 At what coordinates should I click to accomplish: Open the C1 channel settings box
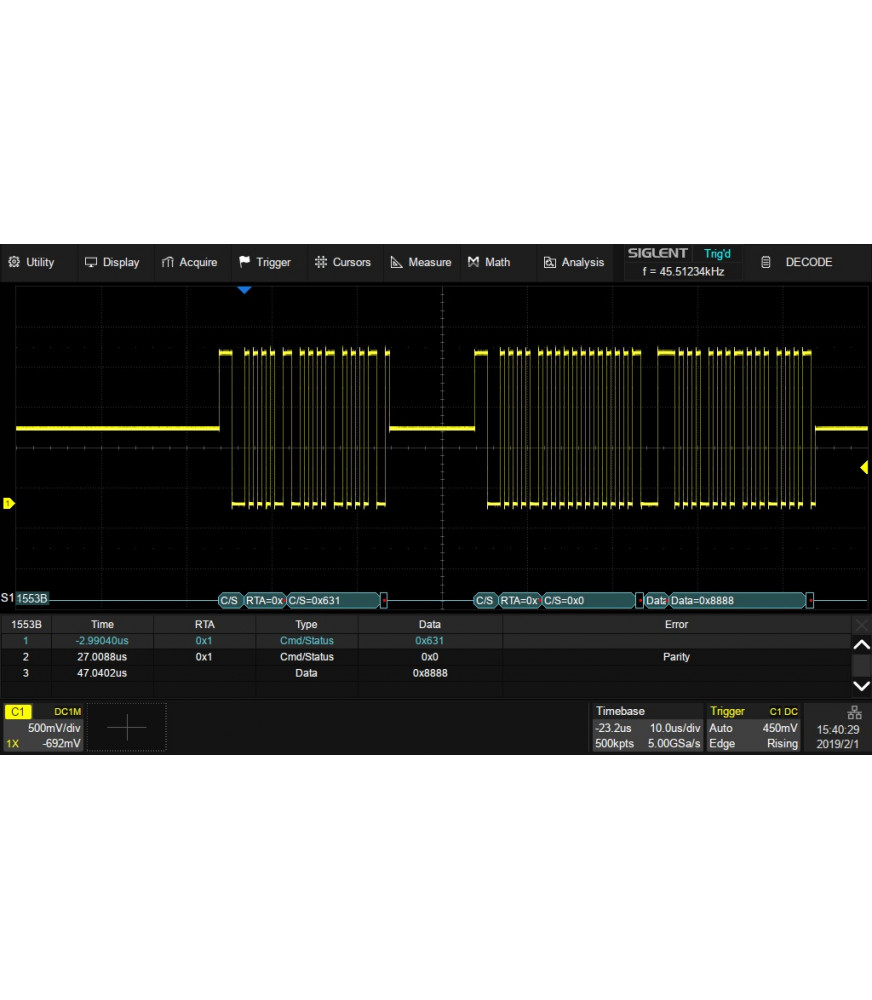[x=44, y=727]
